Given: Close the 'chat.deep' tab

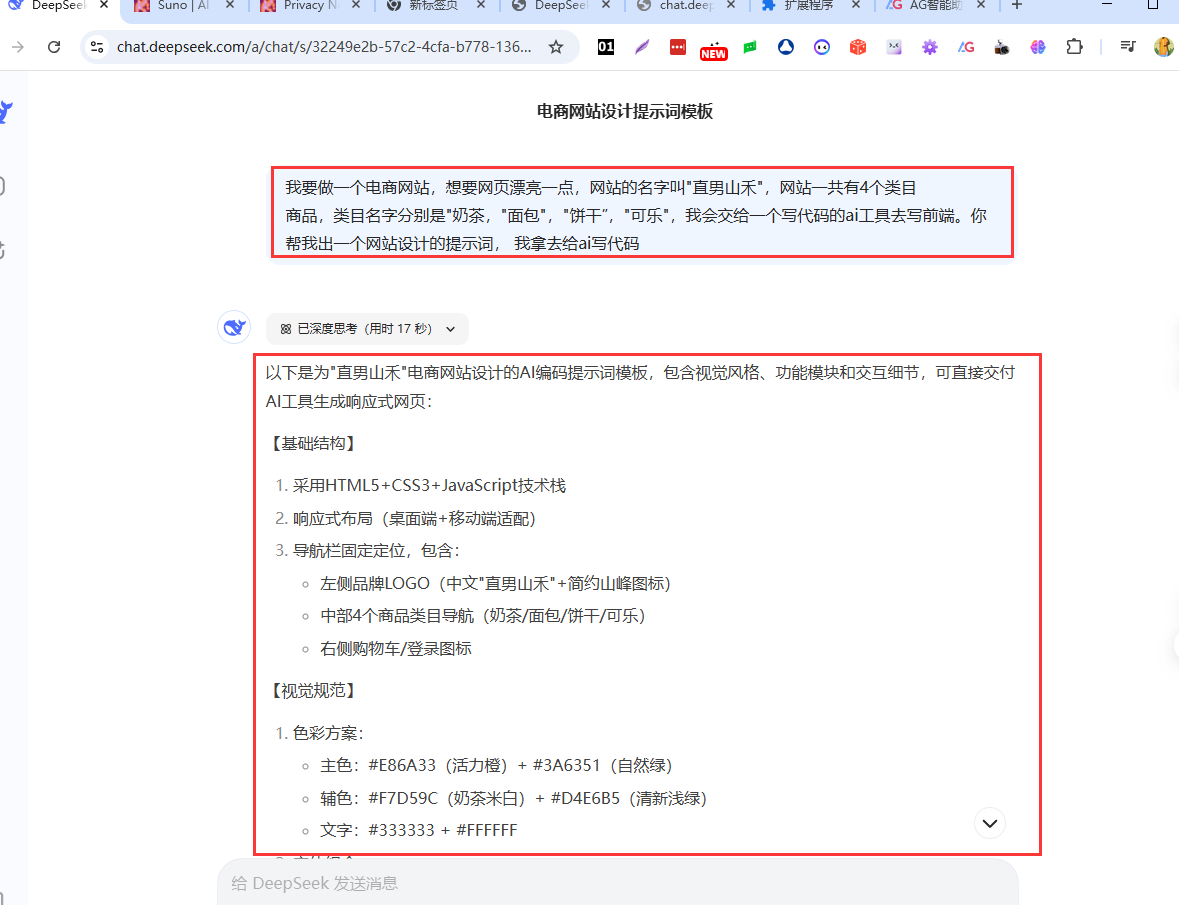Looking at the screenshot, I should click(731, 5).
